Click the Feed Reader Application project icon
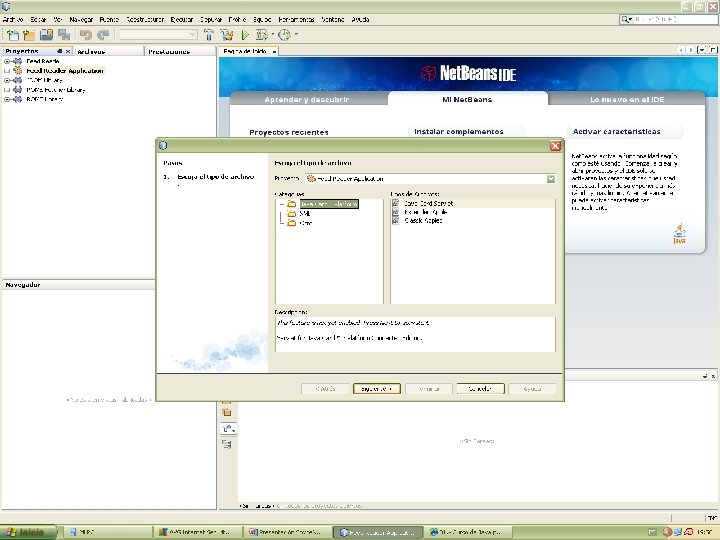The height and width of the screenshot is (540, 720). pos(18,70)
